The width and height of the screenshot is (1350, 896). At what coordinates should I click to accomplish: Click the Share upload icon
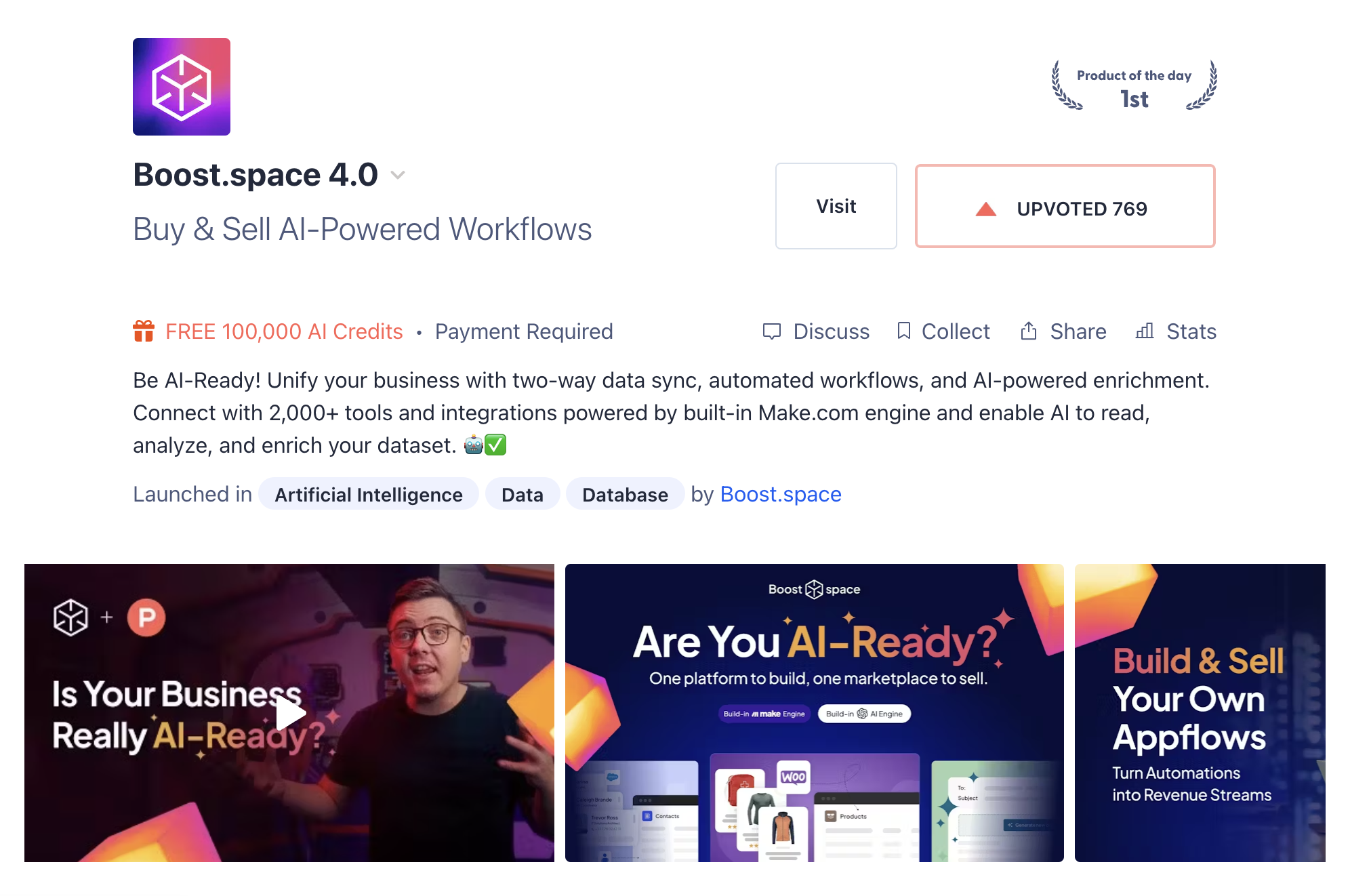pyautogui.click(x=1029, y=331)
